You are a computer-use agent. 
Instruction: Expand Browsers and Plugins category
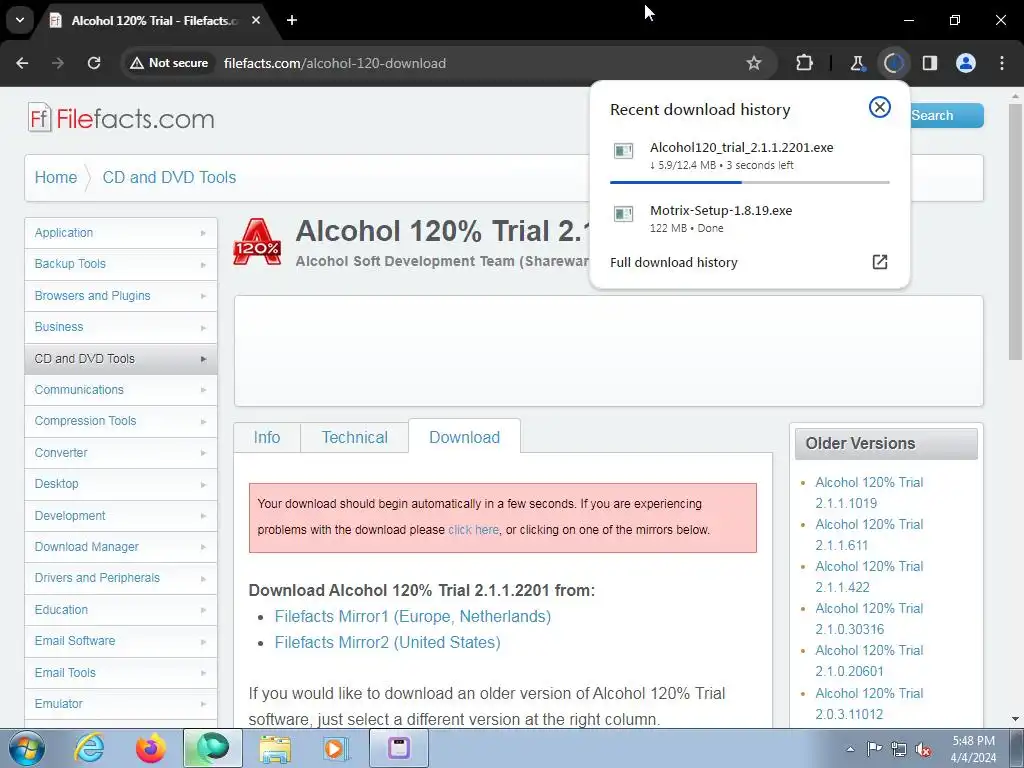click(x=121, y=295)
